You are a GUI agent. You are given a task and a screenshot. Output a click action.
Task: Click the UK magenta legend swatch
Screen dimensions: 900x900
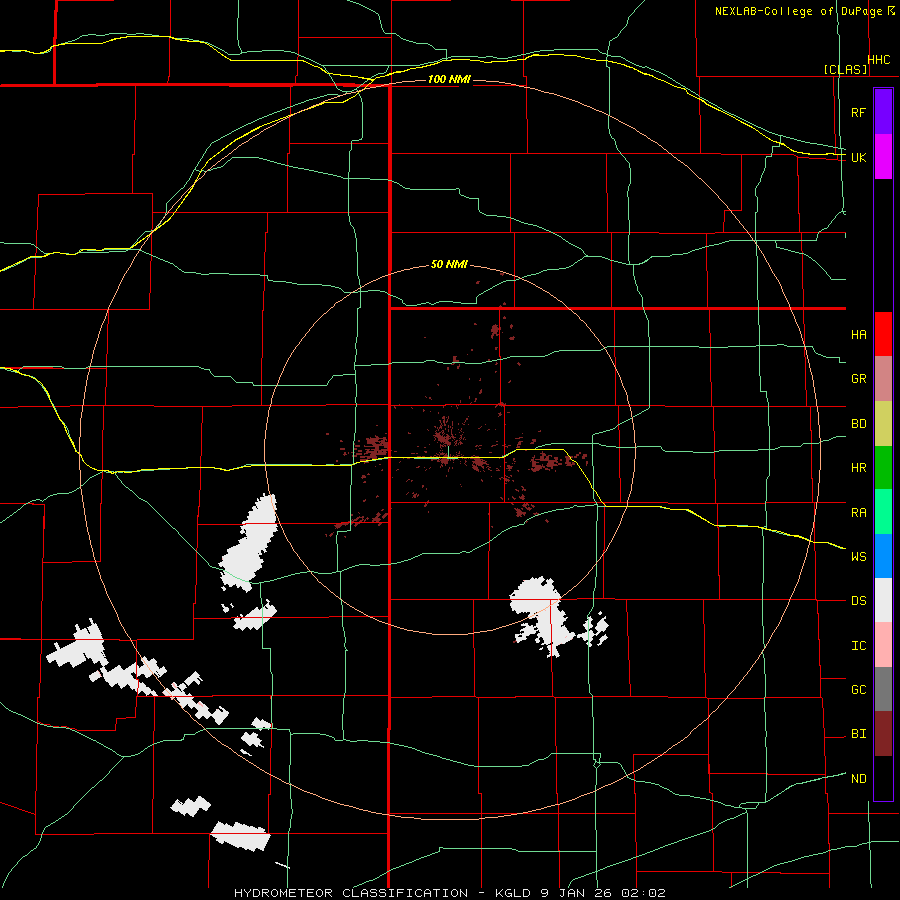(x=883, y=157)
